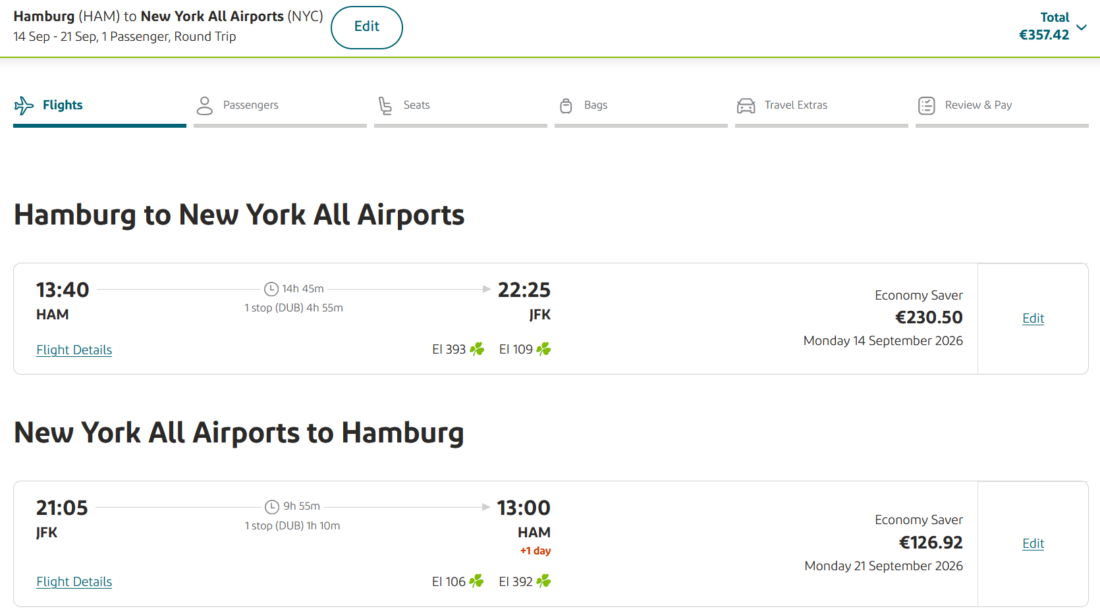Viewport: 1100px width, 615px height.
Task: Click the clock icon beside 14h 45m
Action: coord(271,289)
